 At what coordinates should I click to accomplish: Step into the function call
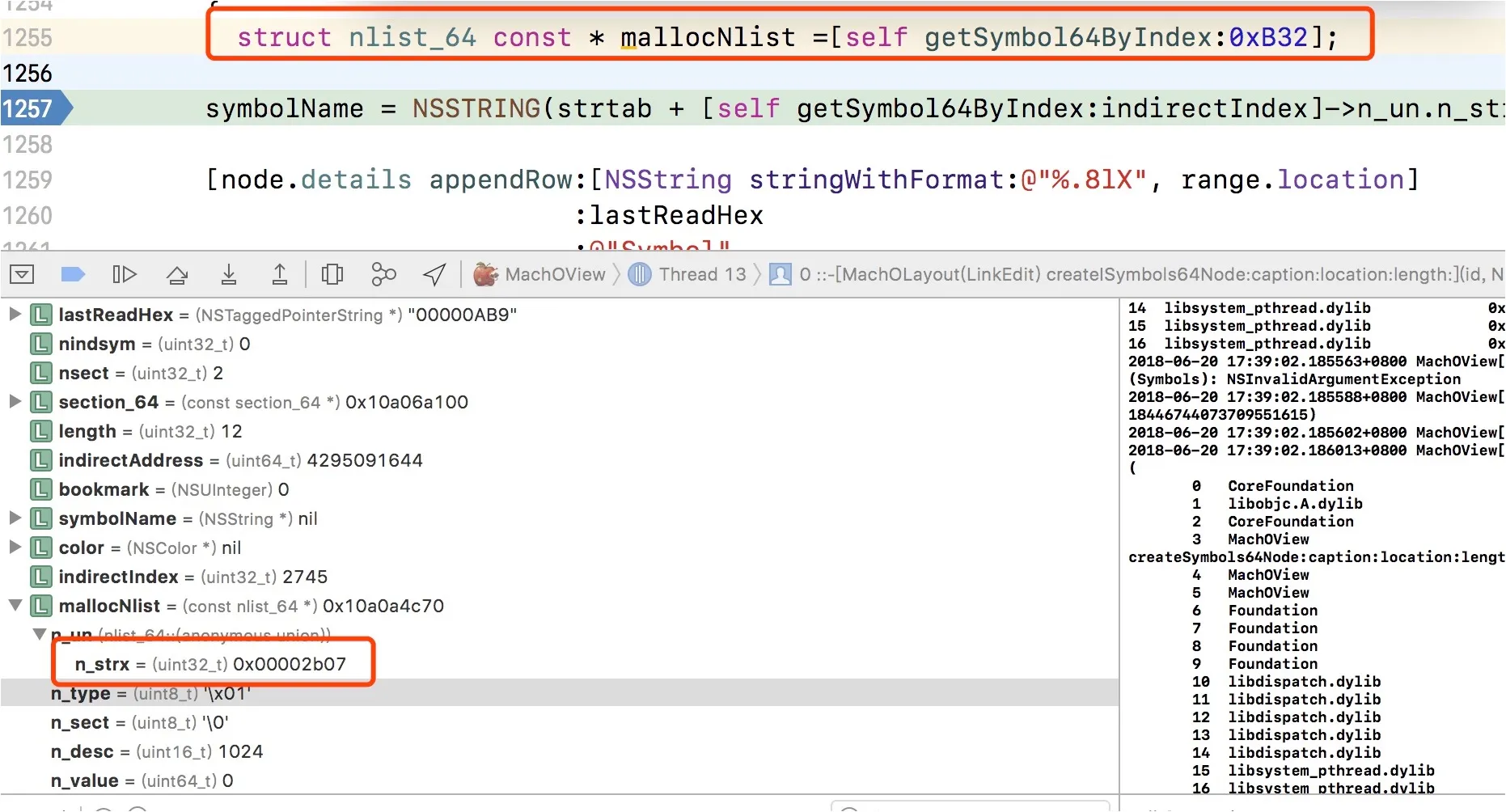click(229, 275)
